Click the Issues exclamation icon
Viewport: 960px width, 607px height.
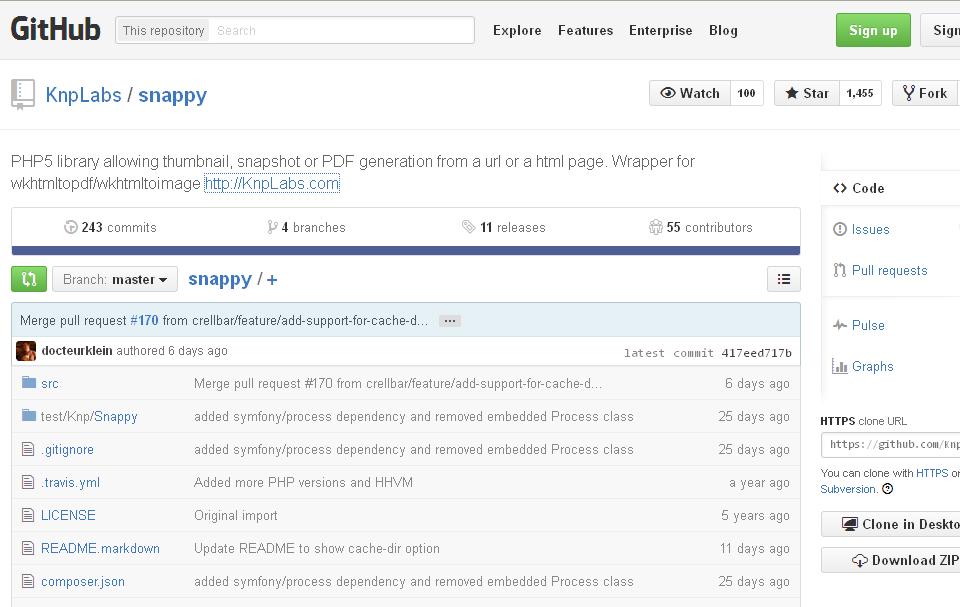[839, 229]
